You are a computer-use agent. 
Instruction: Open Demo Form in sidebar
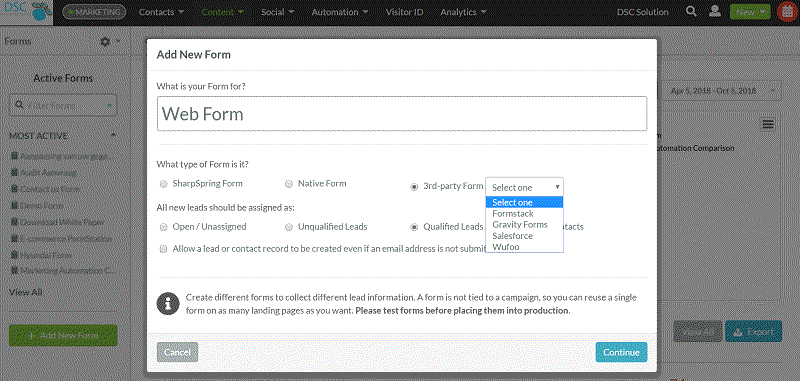[x=41, y=206]
